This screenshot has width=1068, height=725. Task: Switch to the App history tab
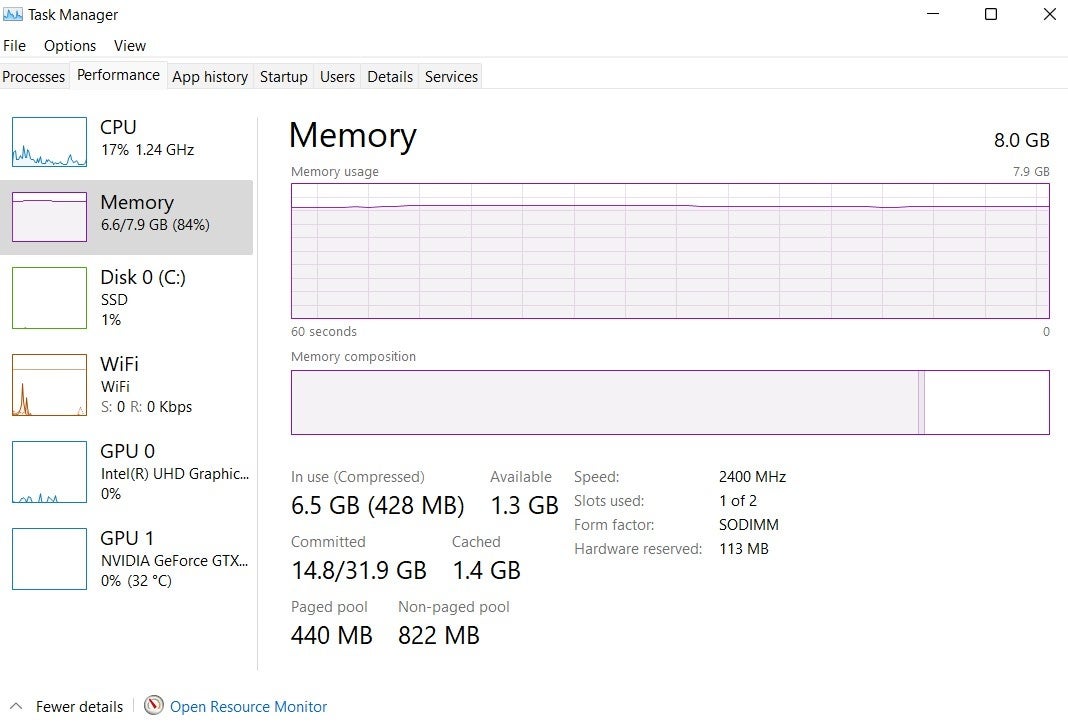(x=210, y=77)
